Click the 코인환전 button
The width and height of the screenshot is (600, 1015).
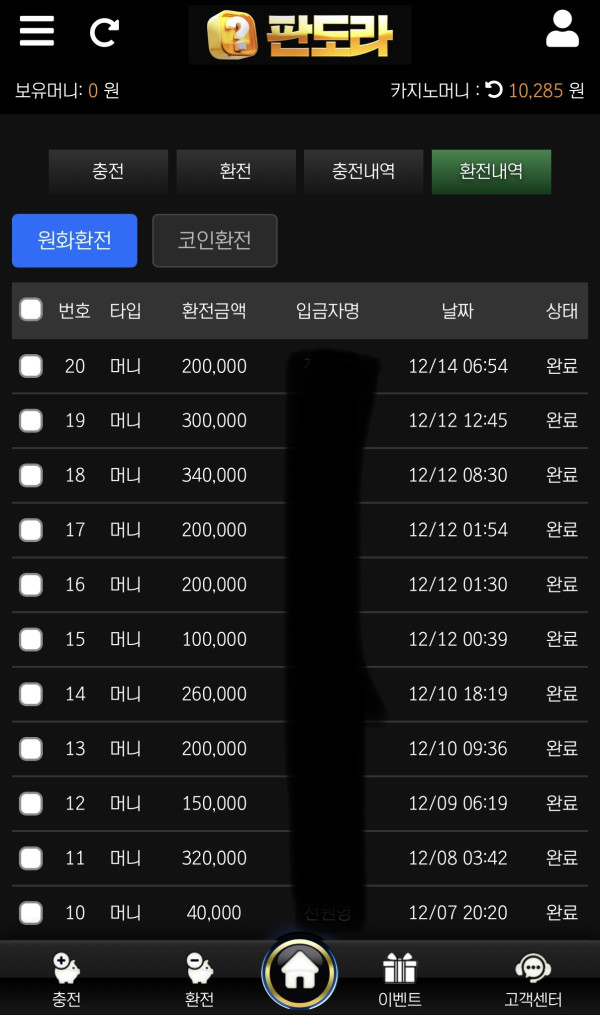(x=214, y=240)
